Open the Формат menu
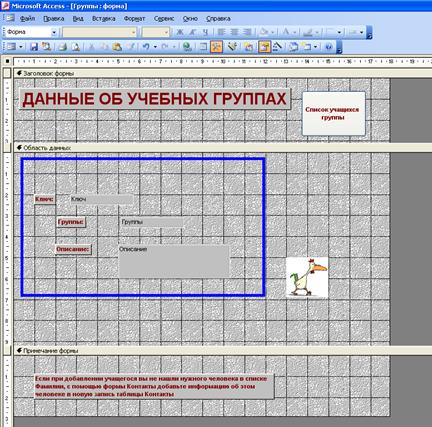The image size is (432, 427). 135,19
